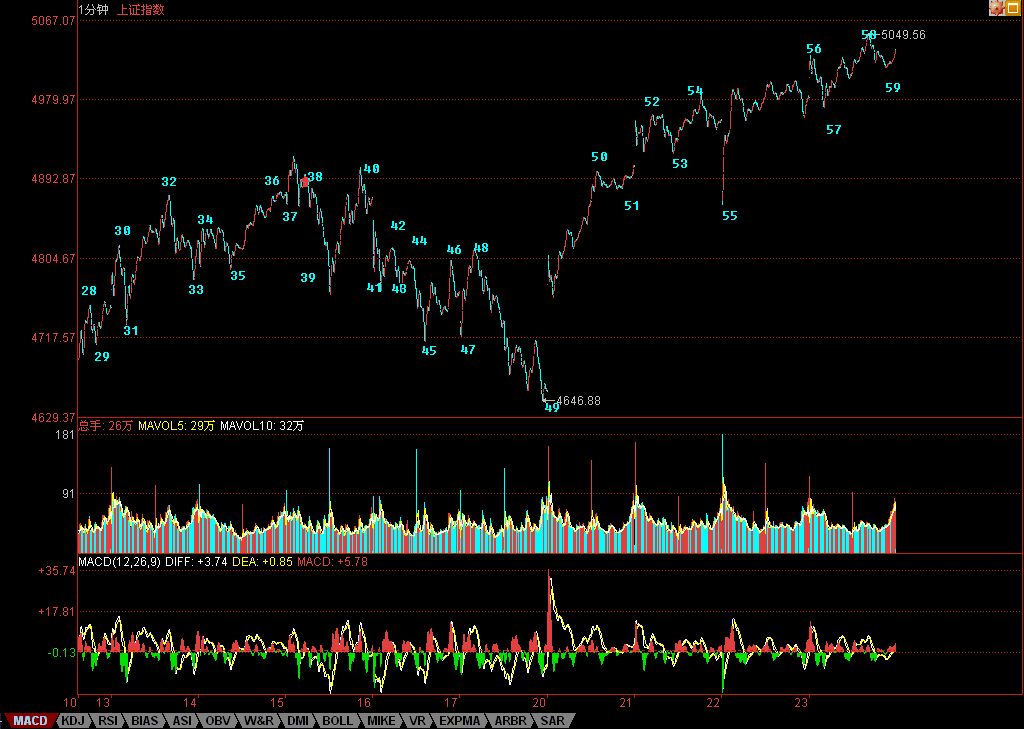Switch to the OBV indicator tab
This screenshot has height=729, width=1024.
point(219,720)
